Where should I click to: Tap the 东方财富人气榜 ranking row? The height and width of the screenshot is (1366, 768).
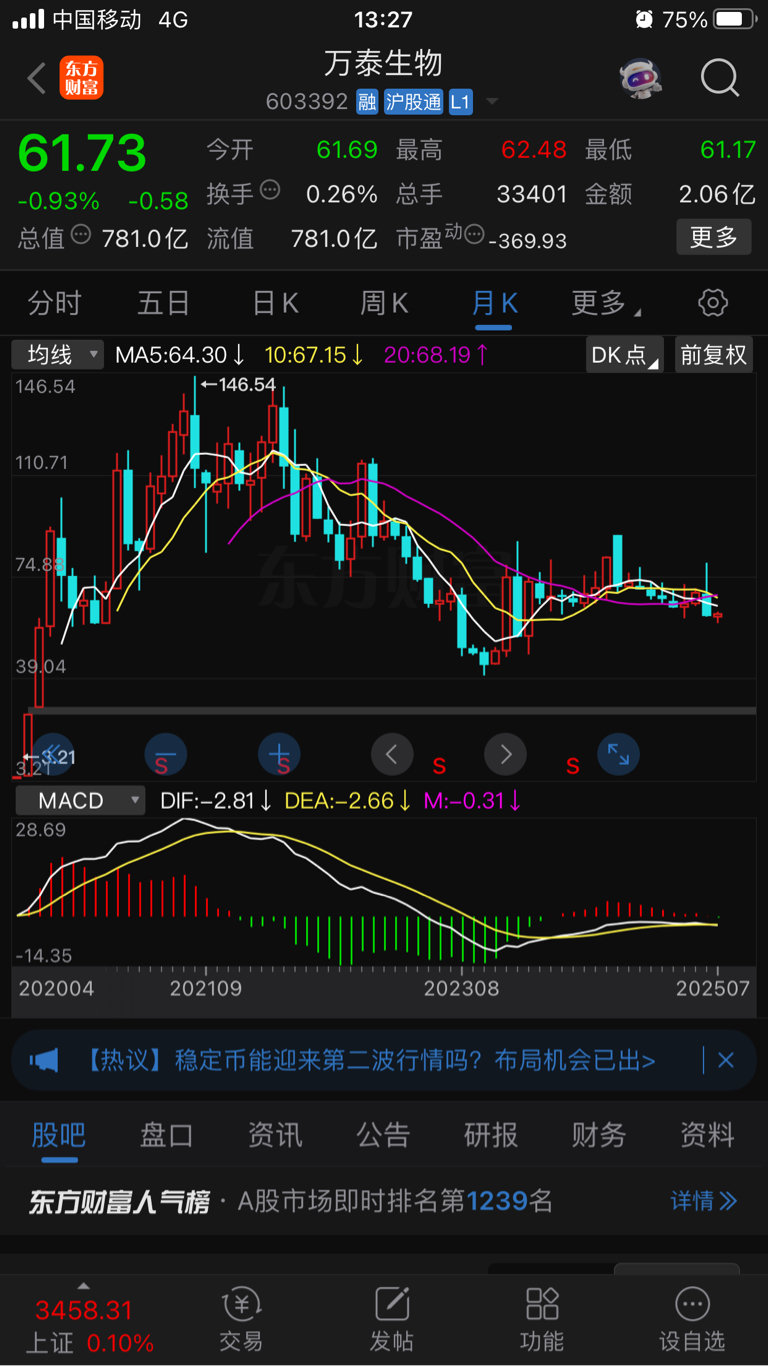384,1201
